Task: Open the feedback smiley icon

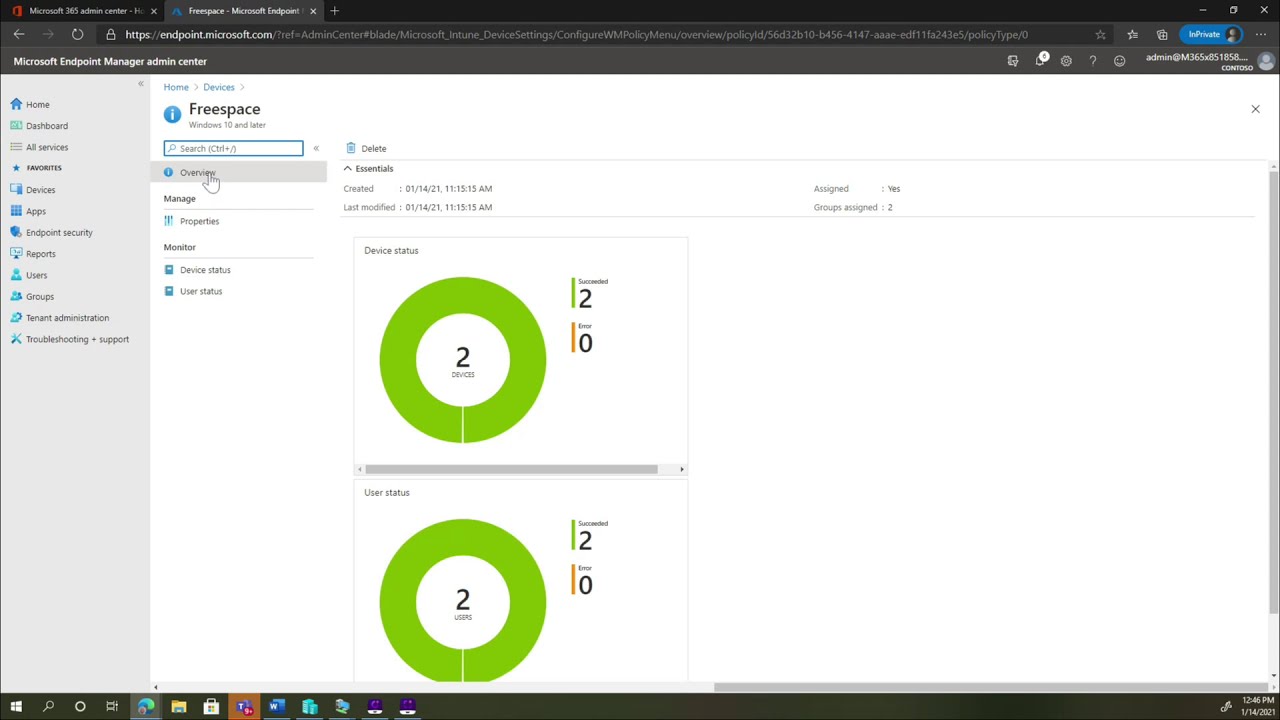Action: tap(1120, 61)
